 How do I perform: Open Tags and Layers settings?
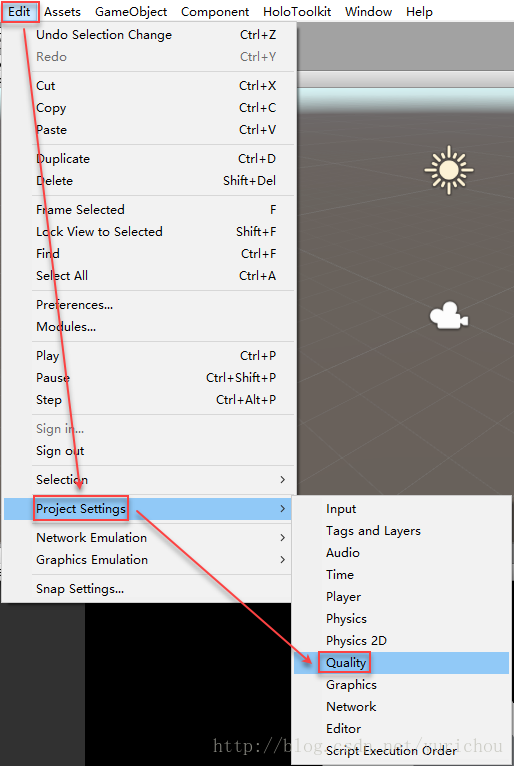[401, 531]
